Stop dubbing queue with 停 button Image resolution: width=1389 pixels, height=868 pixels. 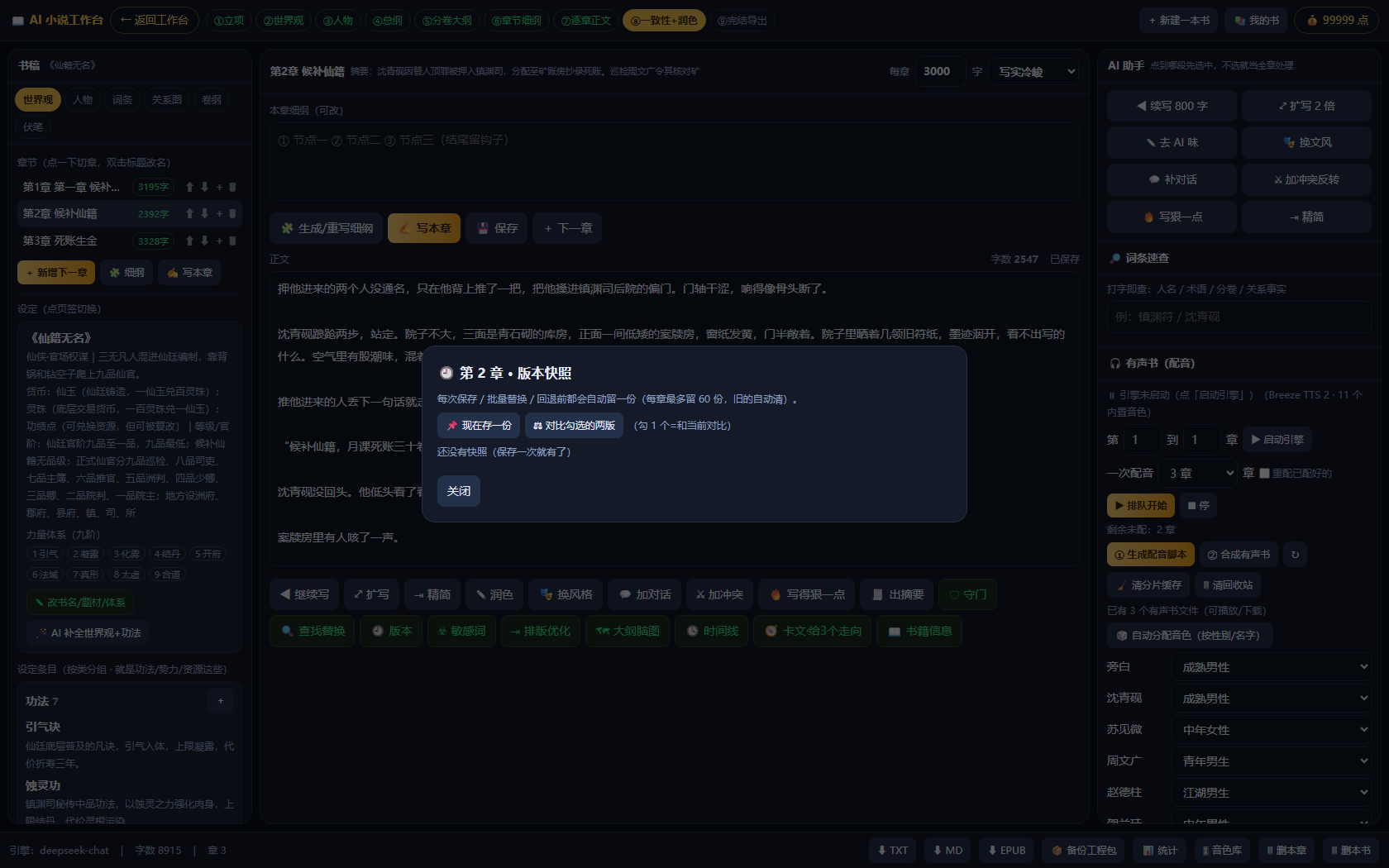[x=1198, y=506]
